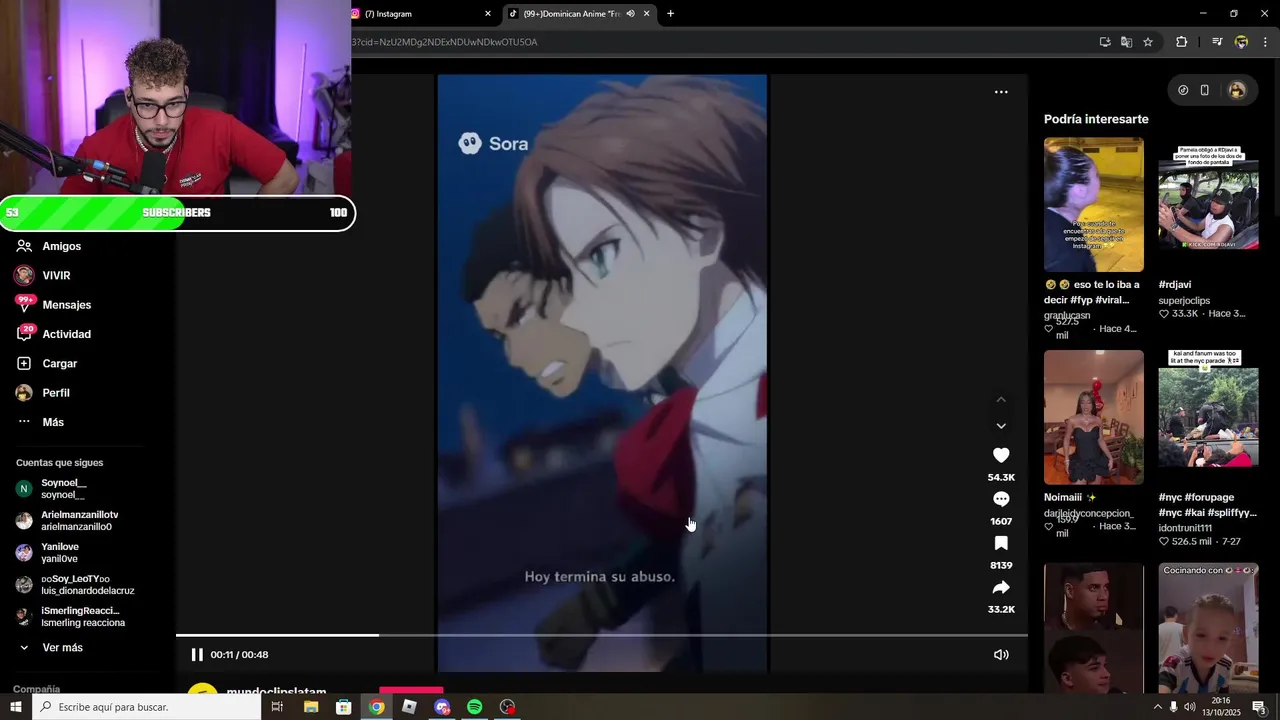Open Soynoel__ followed account
Image resolution: width=1280 pixels, height=720 pixels.
coord(63,489)
